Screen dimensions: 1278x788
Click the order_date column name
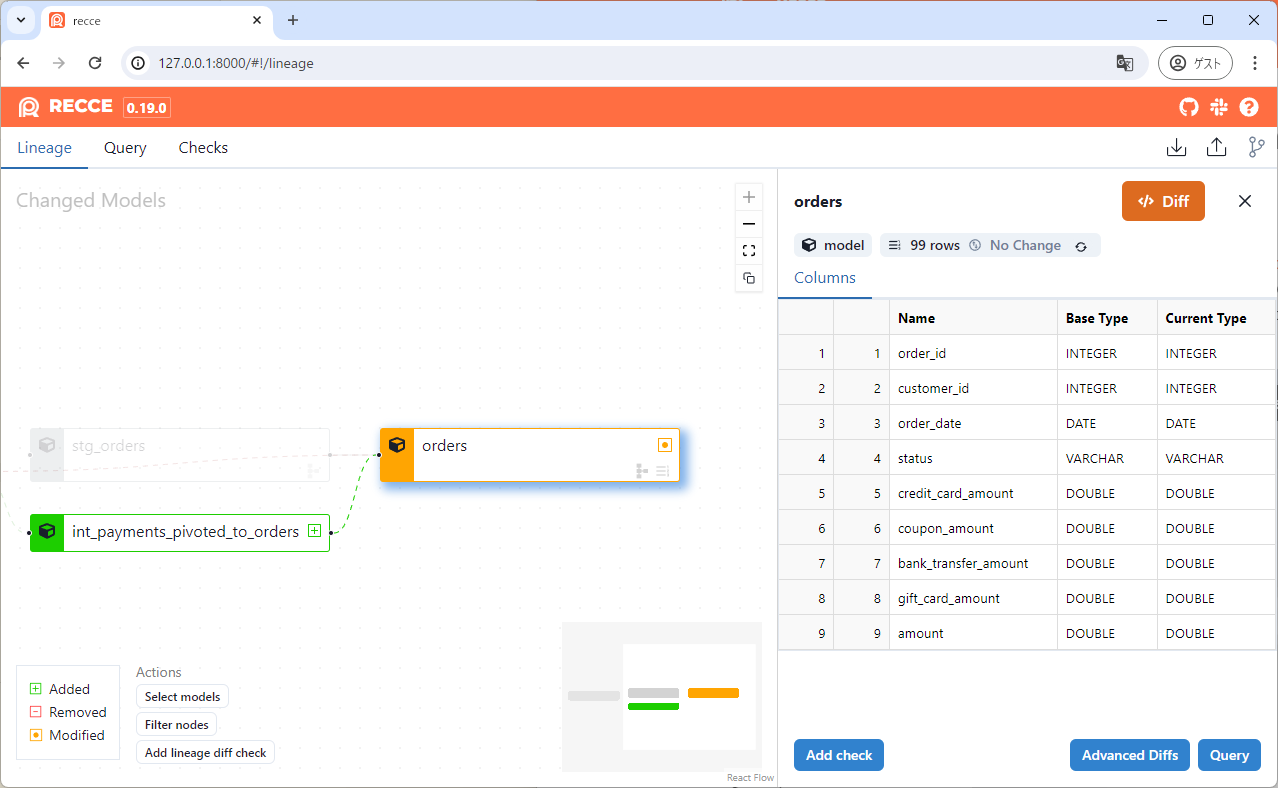929,423
